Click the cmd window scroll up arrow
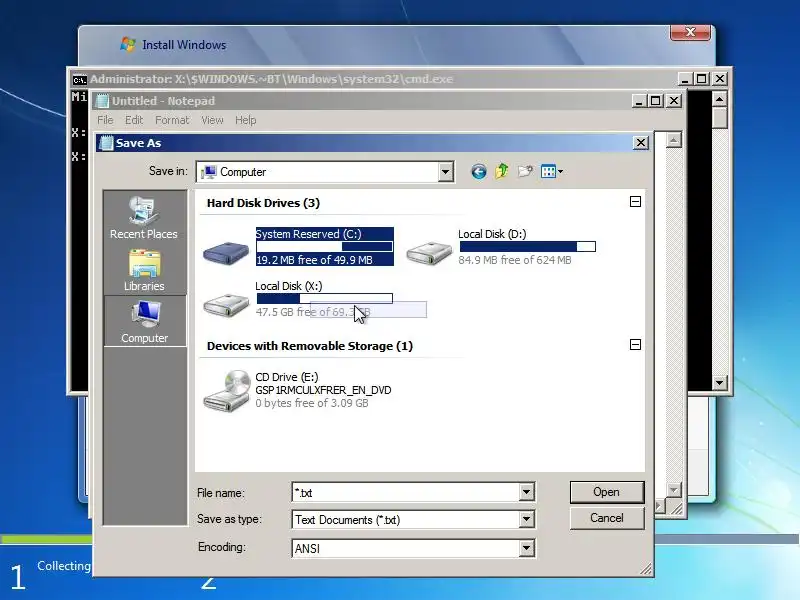 [x=719, y=98]
